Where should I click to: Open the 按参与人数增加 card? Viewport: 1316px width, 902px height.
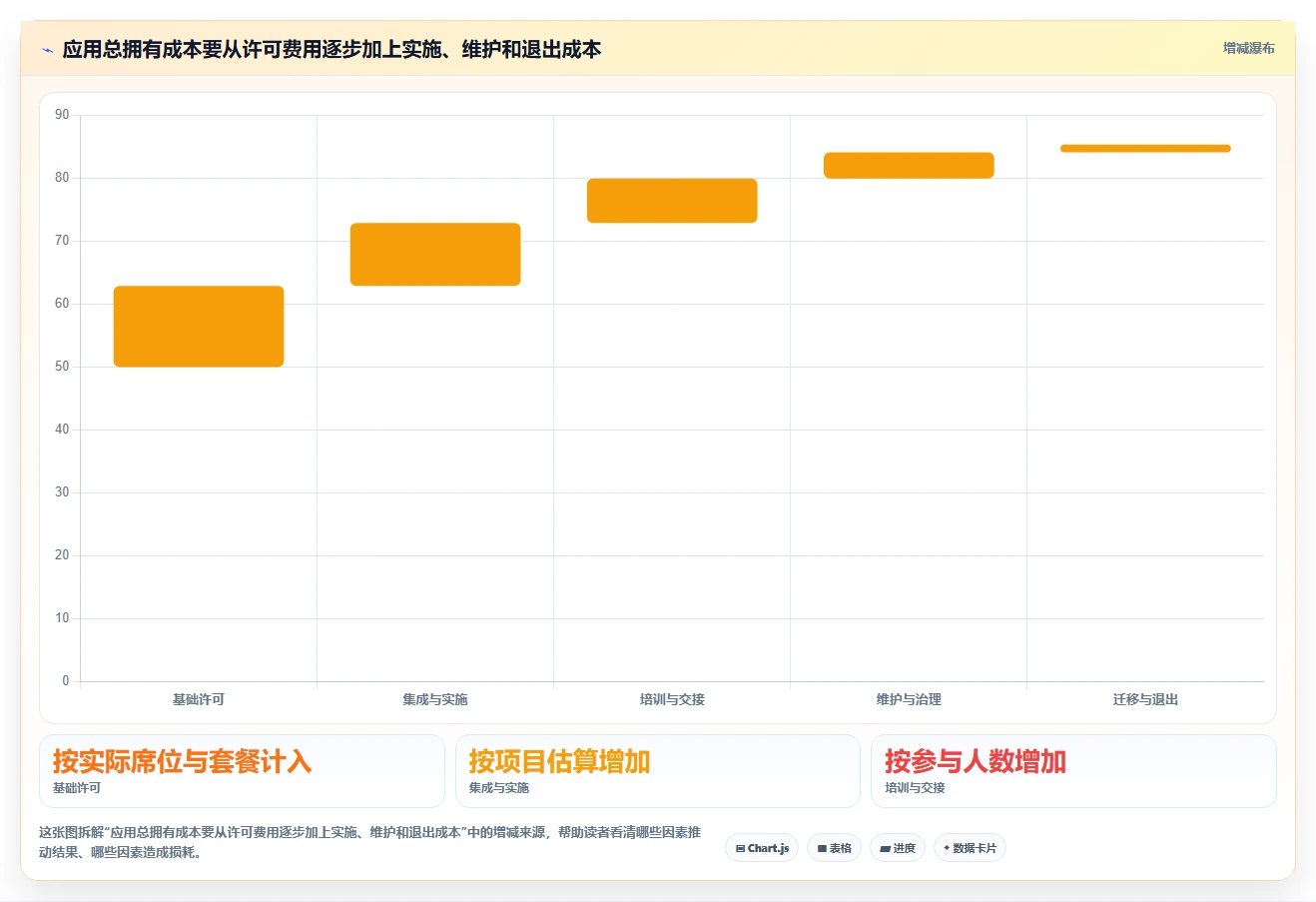[x=1073, y=771]
